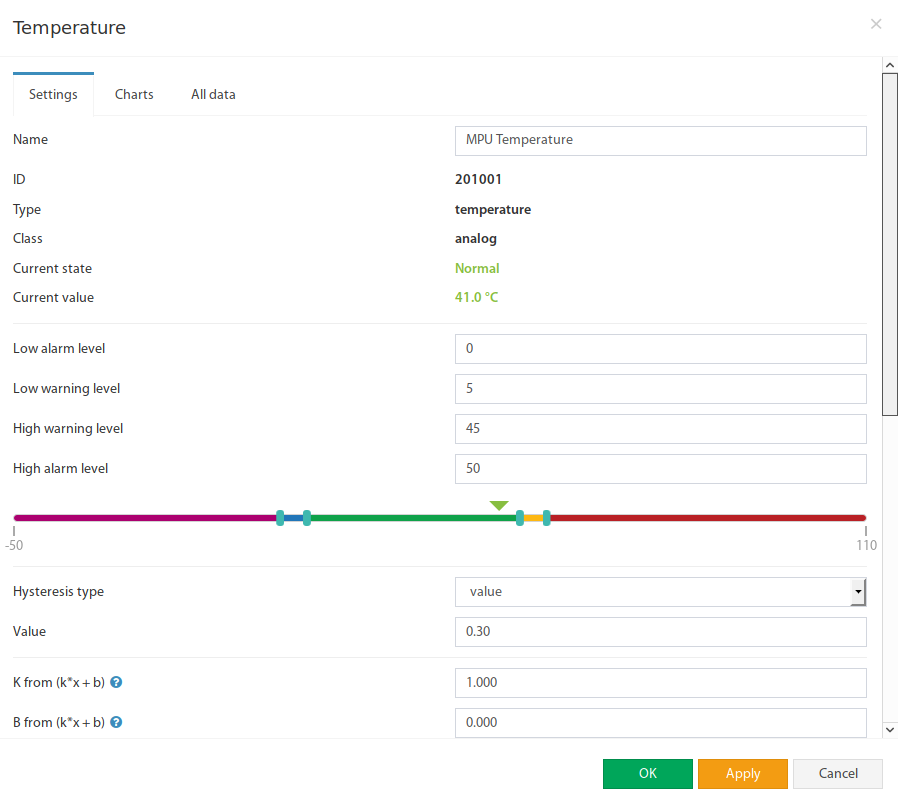Open the Hysteresis type dropdown
This screenshot has width=898, height=802.
tap(660, 592)
